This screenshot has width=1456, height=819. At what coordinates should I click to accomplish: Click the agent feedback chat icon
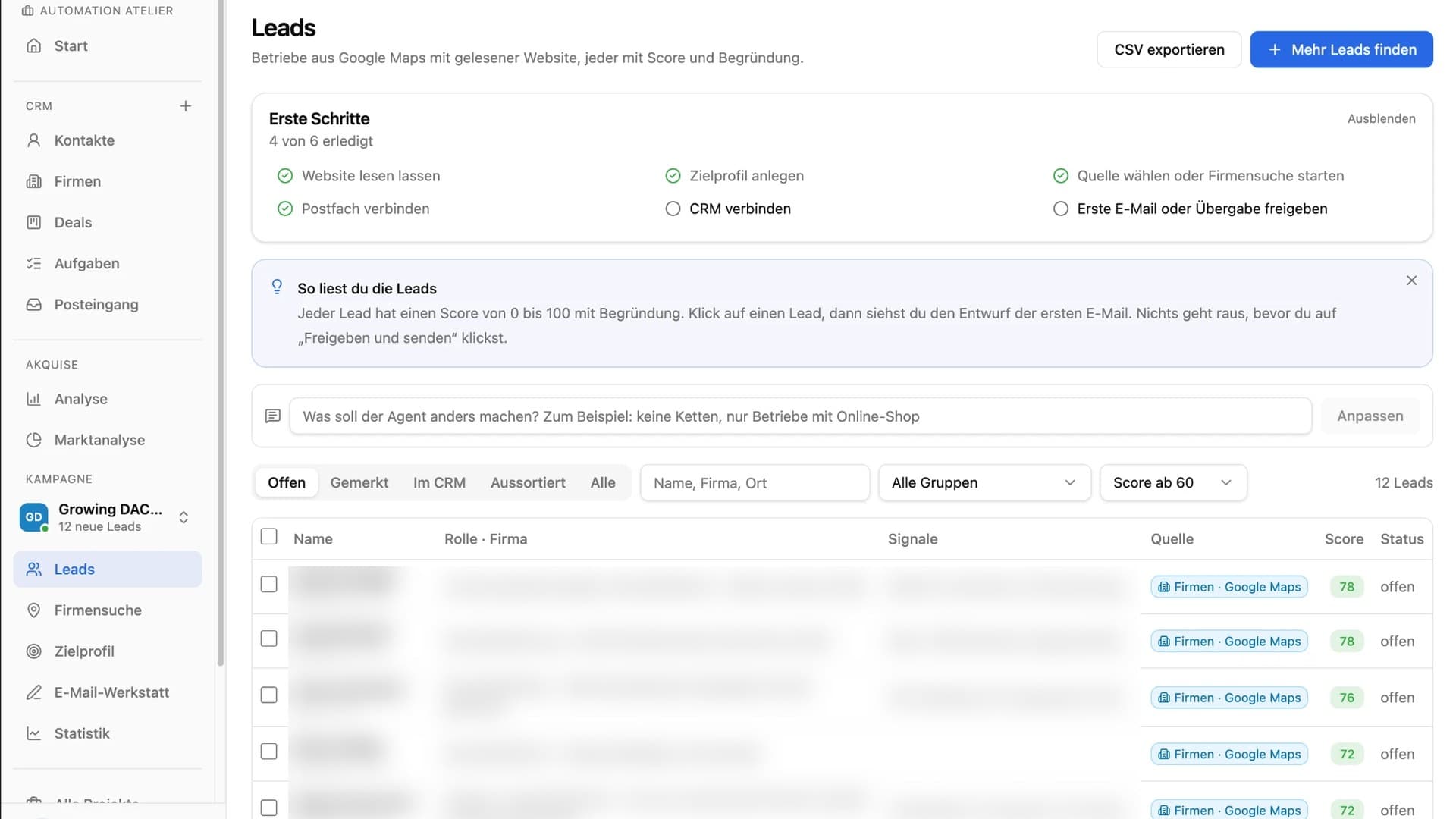(x=273, y=416)
